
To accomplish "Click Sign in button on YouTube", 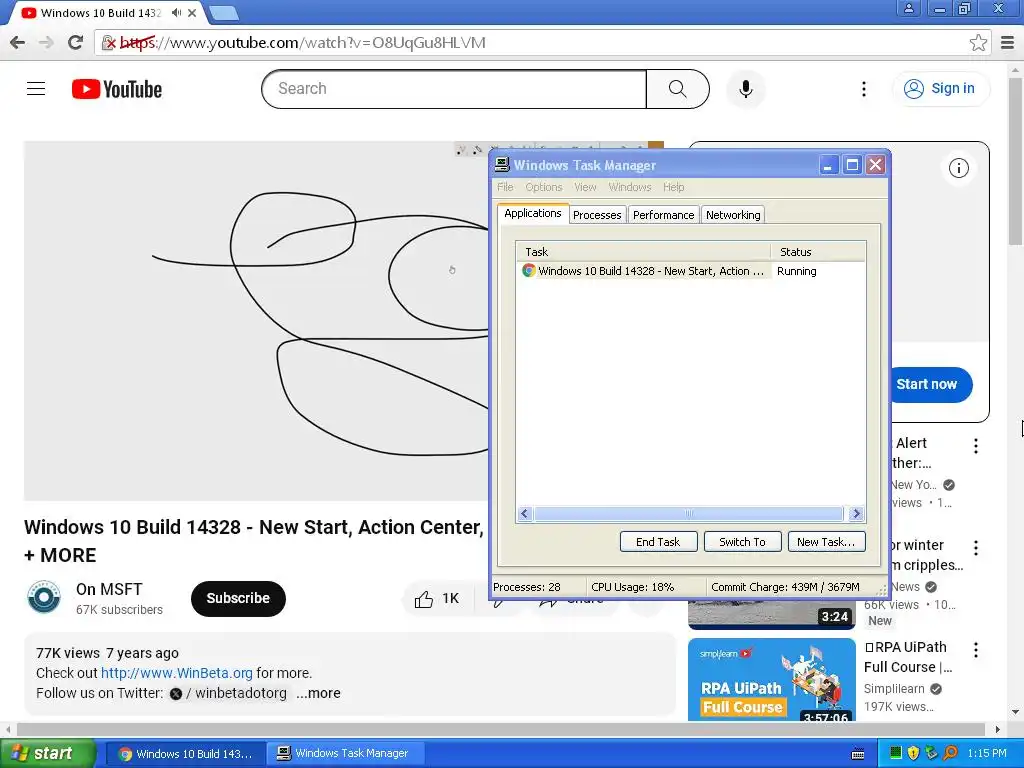I will pos(940,89).
